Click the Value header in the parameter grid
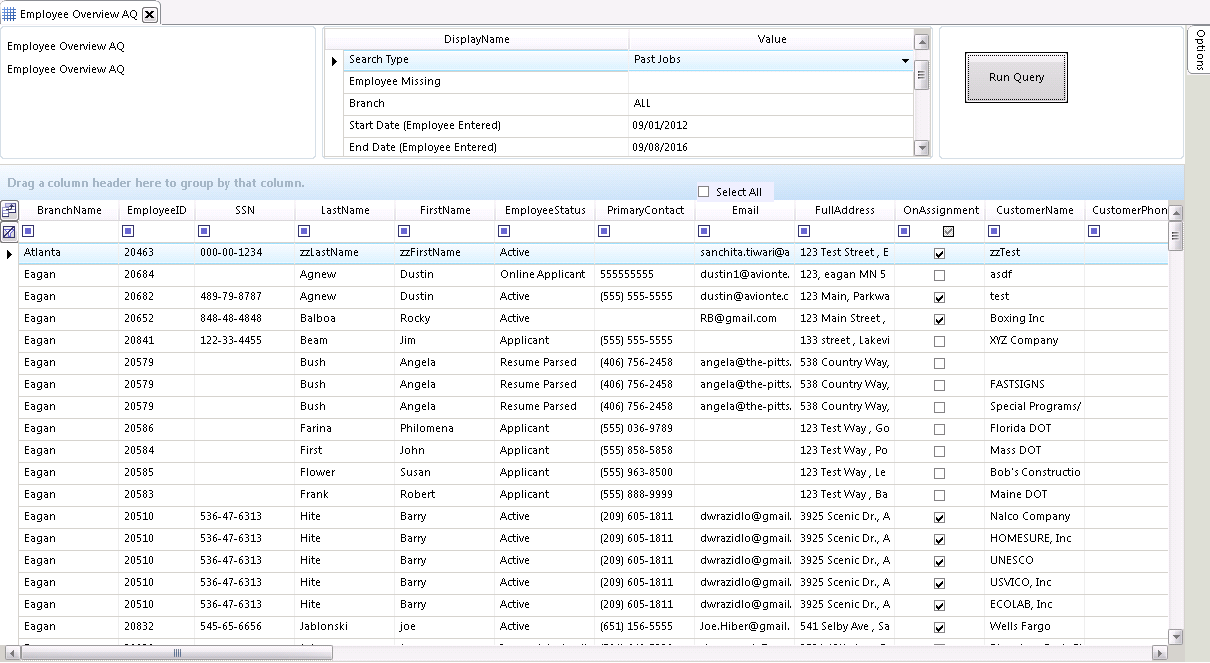1210x663 pixels. pyautogui.click(x=772, y=40)
